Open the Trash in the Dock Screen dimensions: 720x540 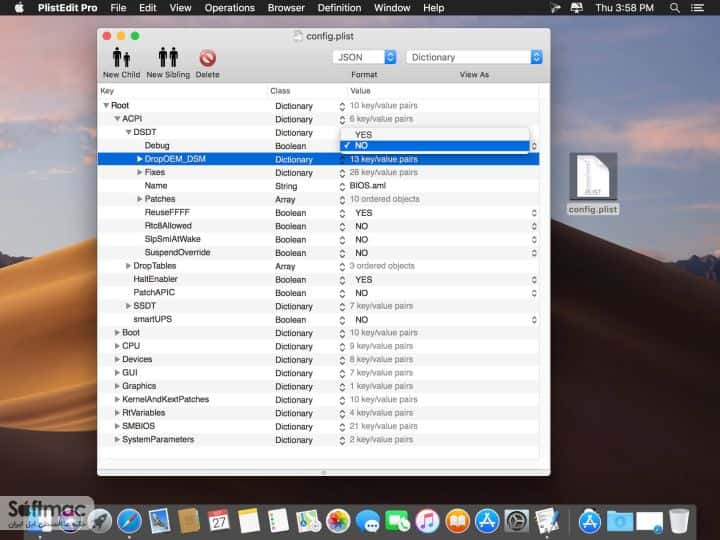pos(679,521)
